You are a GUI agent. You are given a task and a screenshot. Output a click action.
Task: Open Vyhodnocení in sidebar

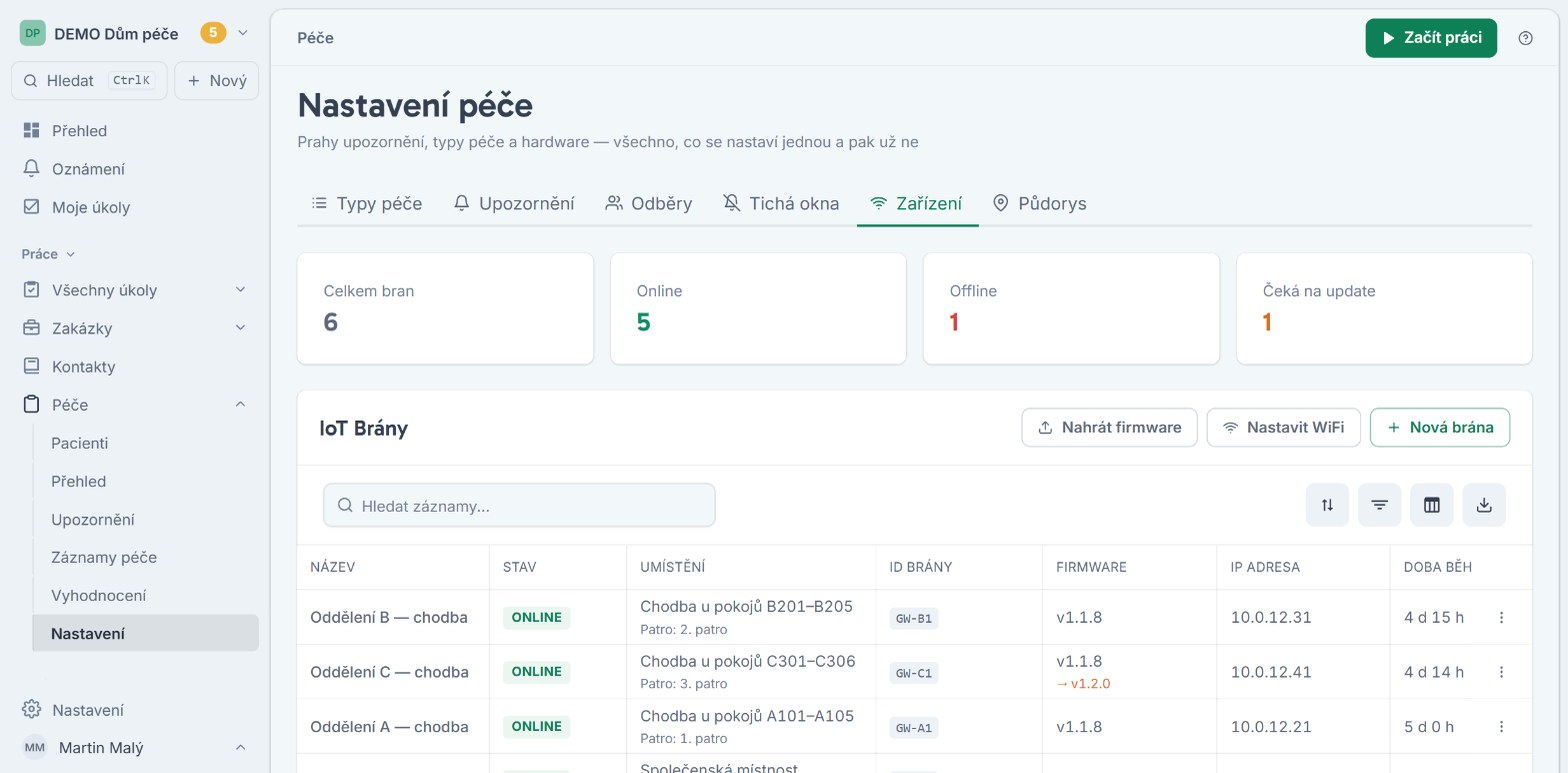point(99,595)
